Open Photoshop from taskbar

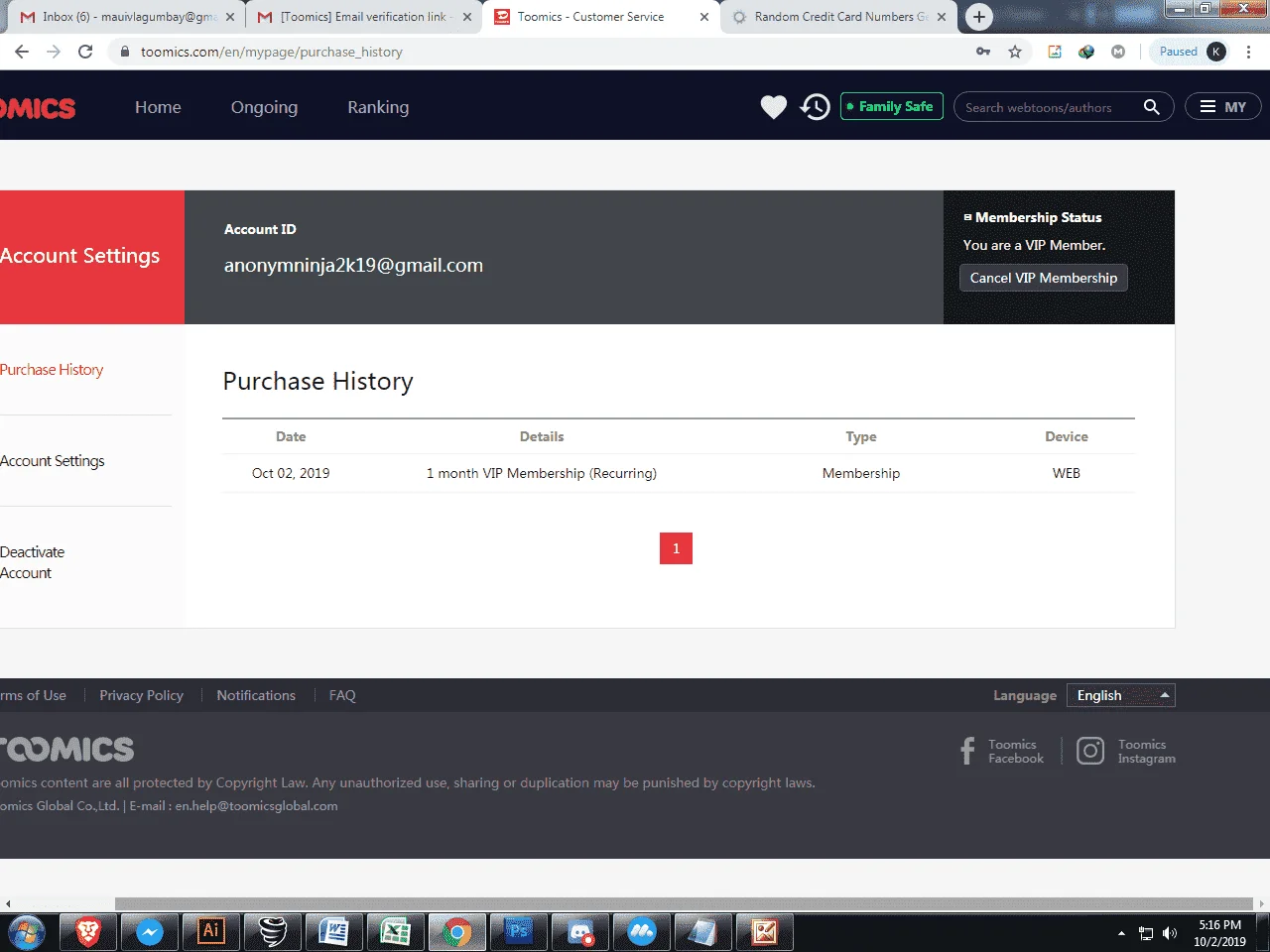tap(519, 932)
